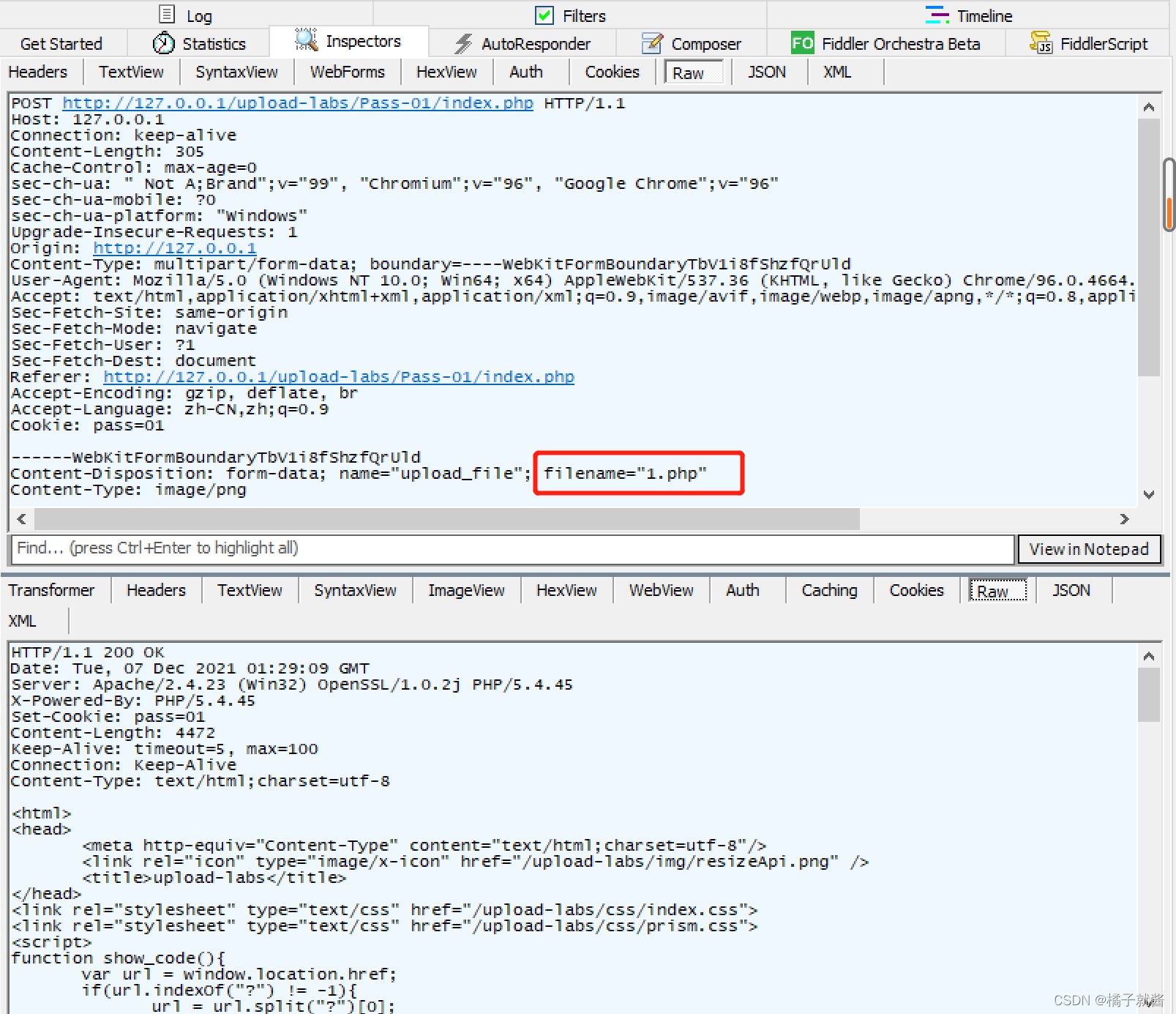Image resolution: width=1176 pixels, height=1014 pixels.
Task: Toggle the Filters checkbox icon
Action: tap(544, 15)
